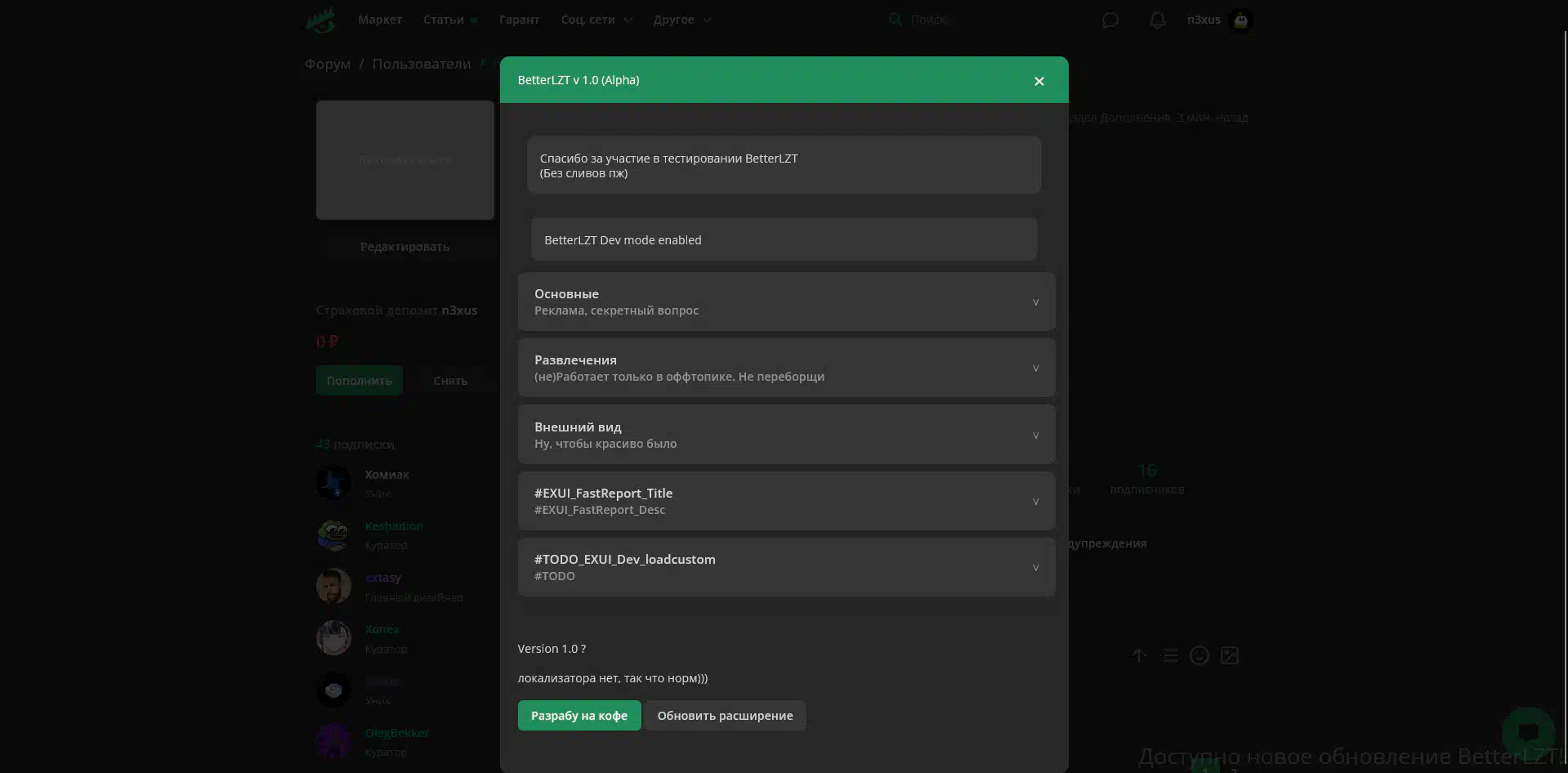Click the Version 1.0 ? text
The height and width of the screenshot is (773, 1568).
pos(552,649)
